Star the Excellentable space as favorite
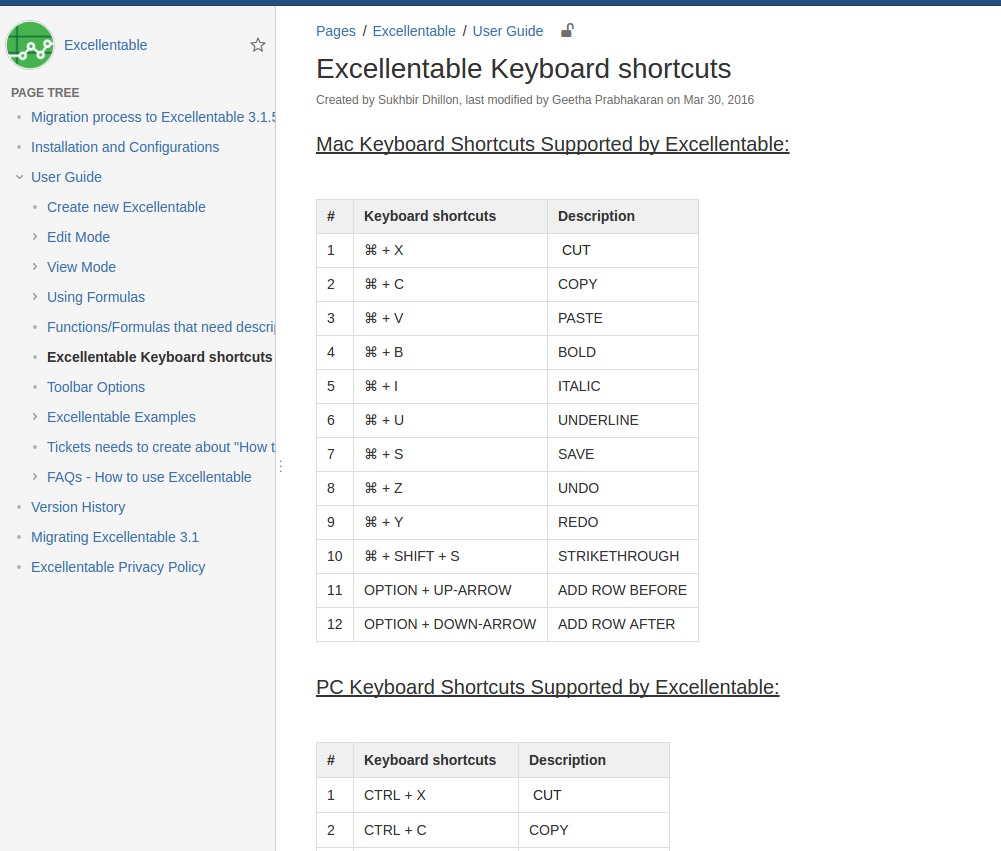Image resolution: width=1001 pixels, height=851 pixels. pos(258,44)
